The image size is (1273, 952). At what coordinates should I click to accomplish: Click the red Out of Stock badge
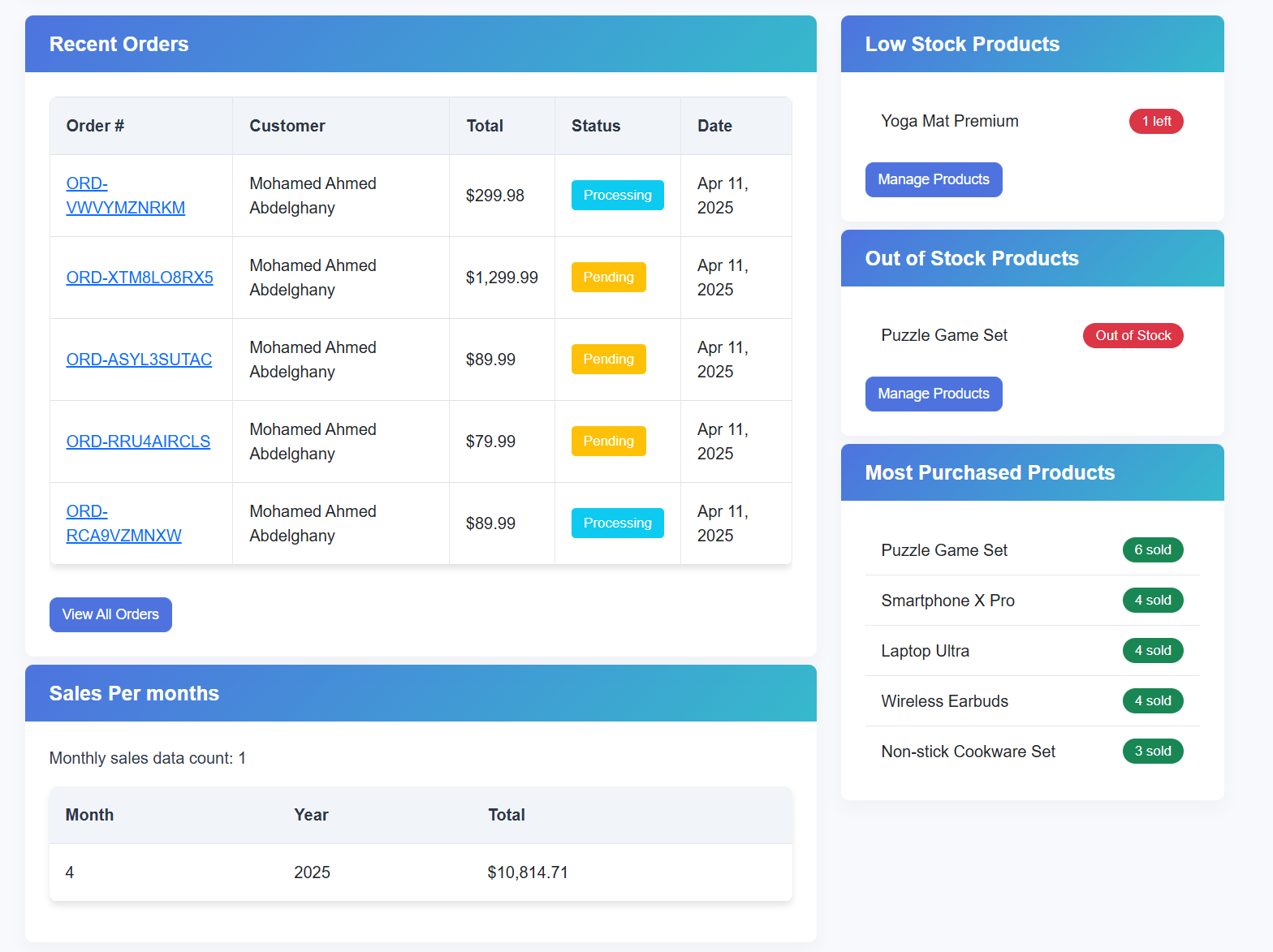(1133, 335)
